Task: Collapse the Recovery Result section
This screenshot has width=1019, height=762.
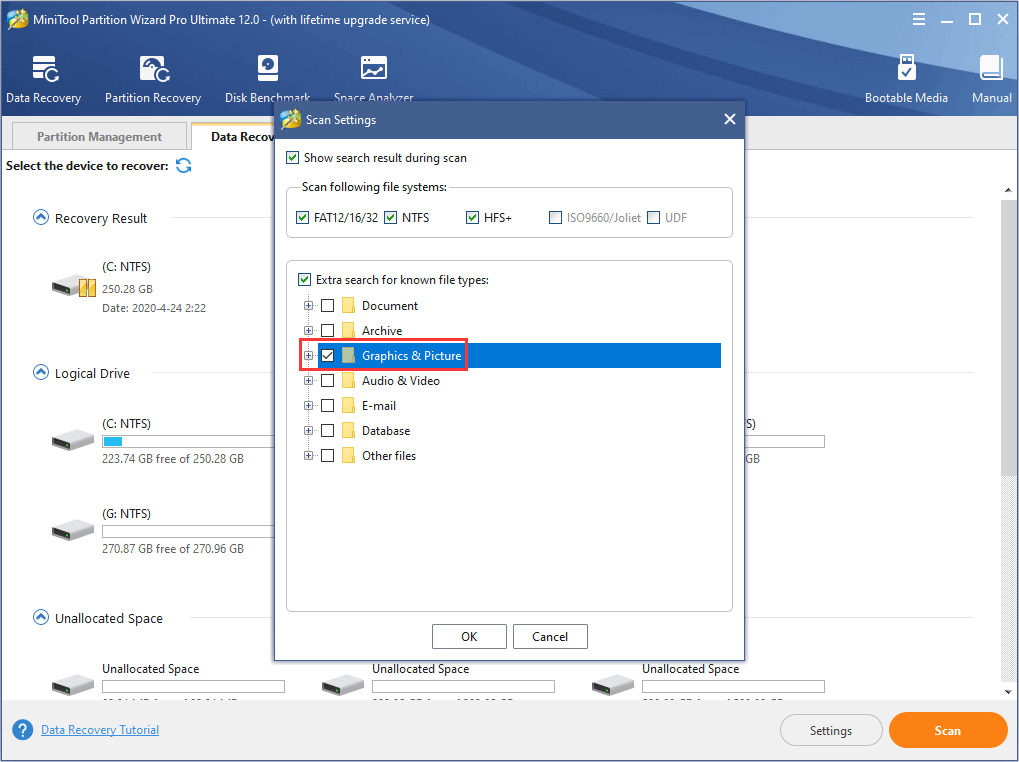Action: pos(41,218)
